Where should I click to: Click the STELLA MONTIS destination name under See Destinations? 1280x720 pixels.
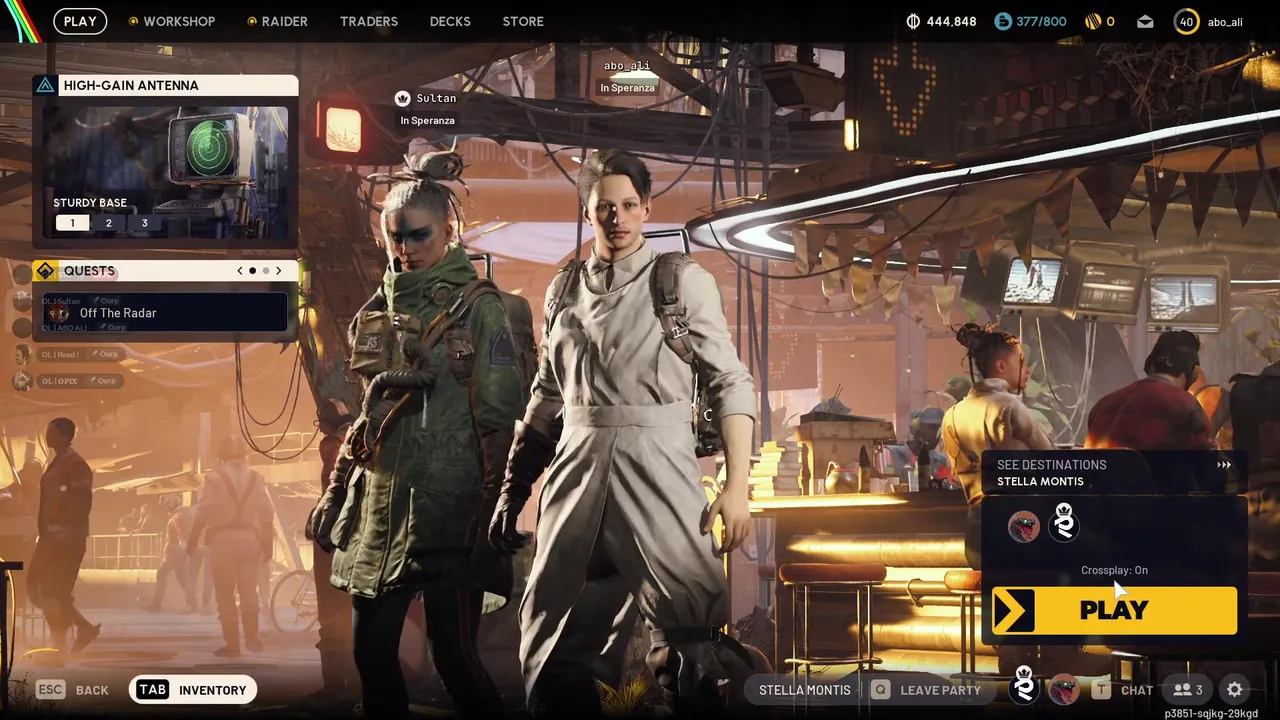click(1040, 481)
